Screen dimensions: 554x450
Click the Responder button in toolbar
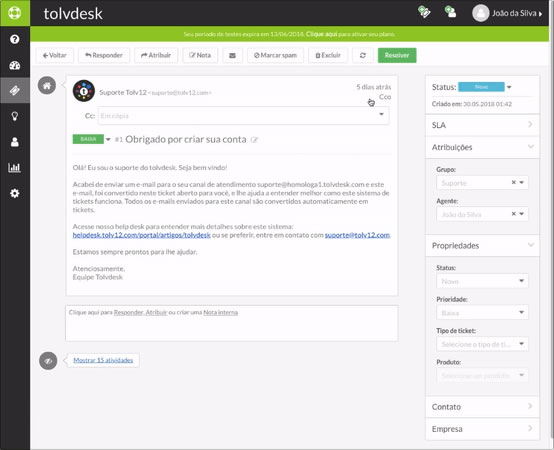(x=104, y=55)
